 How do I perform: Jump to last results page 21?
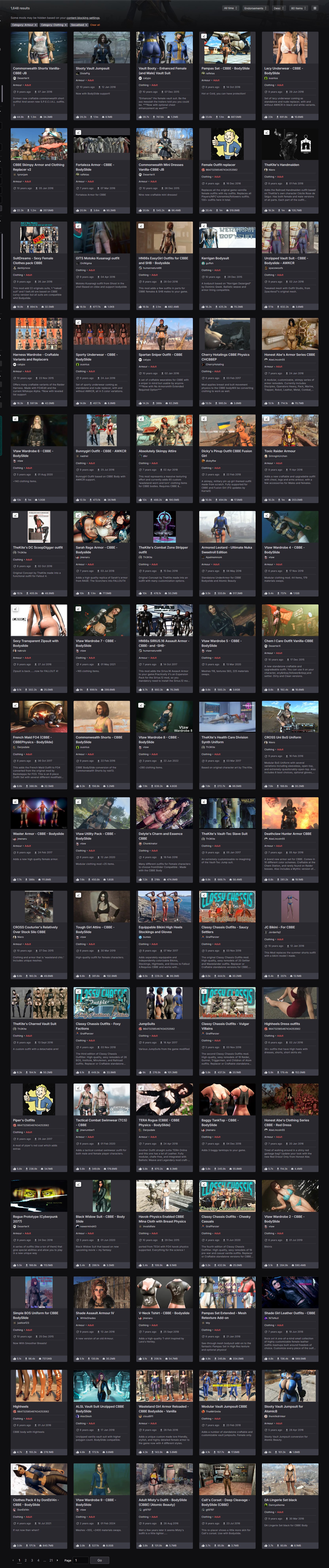point(51,1560)
